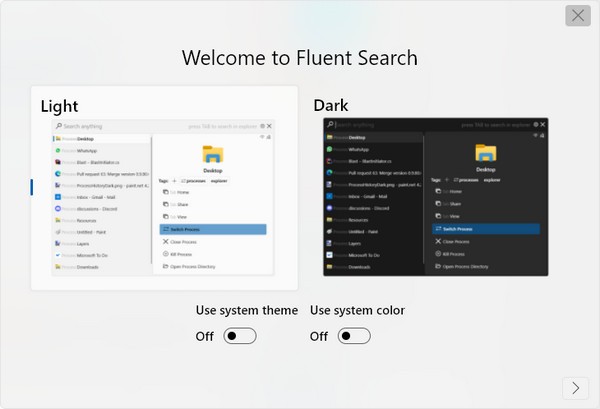600x409 pixels.
Task: Click WhatsApp icon in Dark preview list
Action: [x=329, y=150]
